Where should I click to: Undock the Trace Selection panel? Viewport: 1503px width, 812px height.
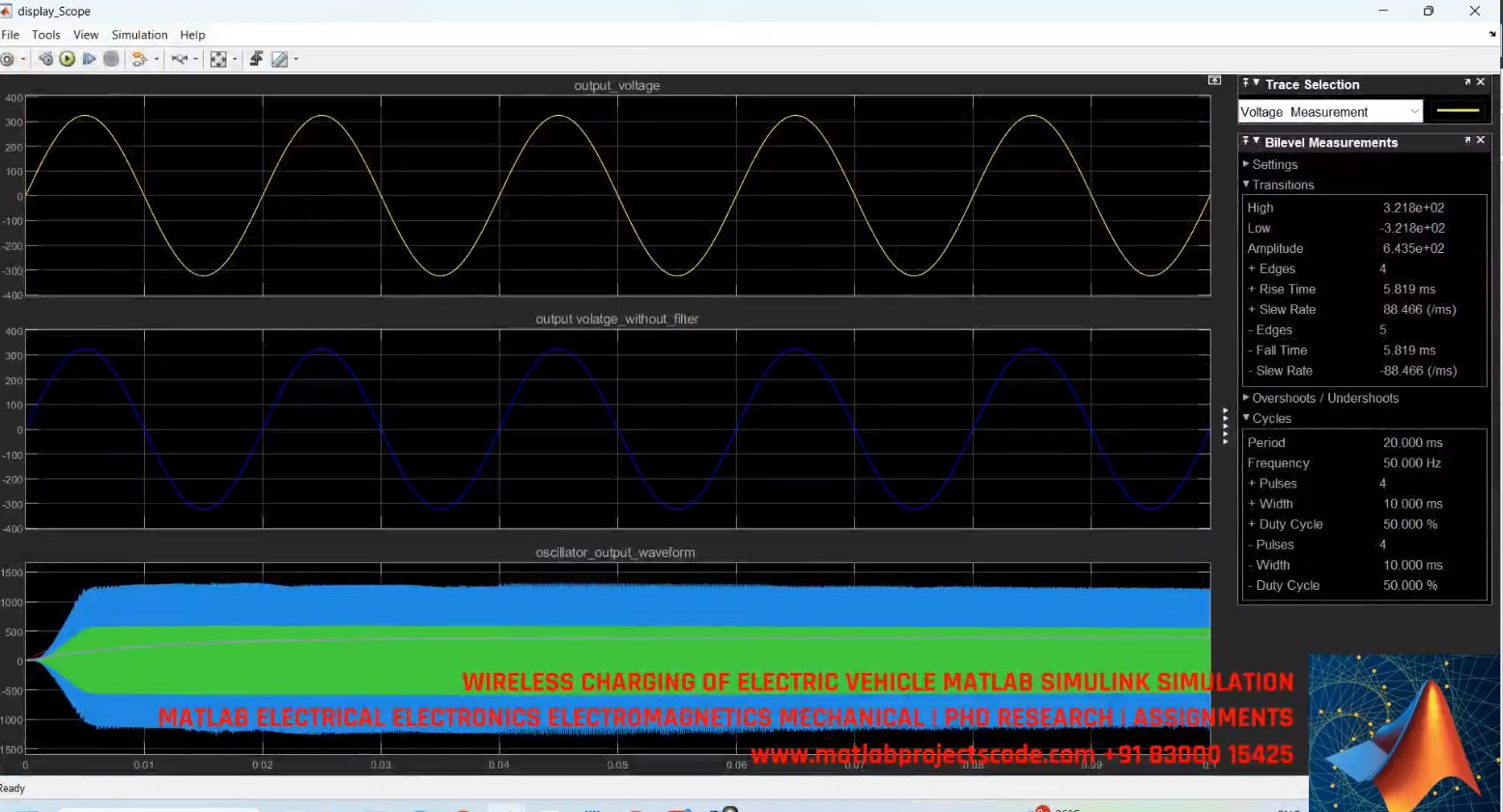(x=1467, y=82)
